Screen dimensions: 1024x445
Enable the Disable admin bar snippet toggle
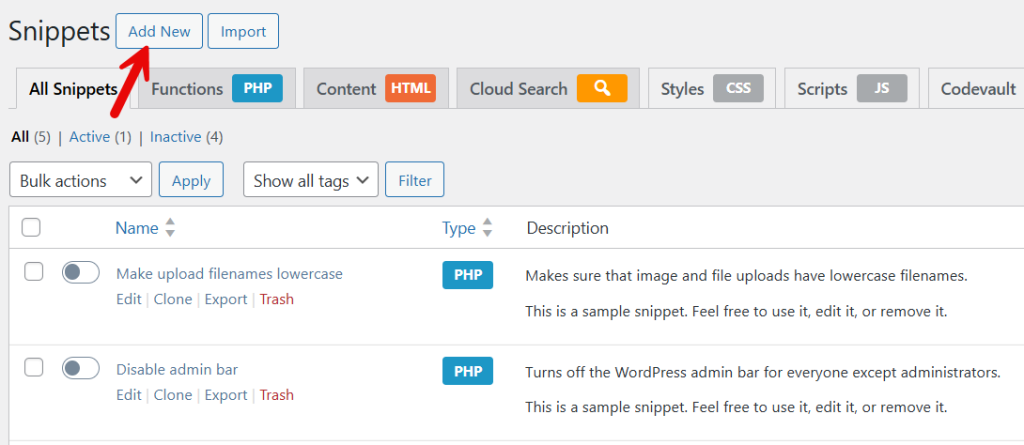click(80, 369)
